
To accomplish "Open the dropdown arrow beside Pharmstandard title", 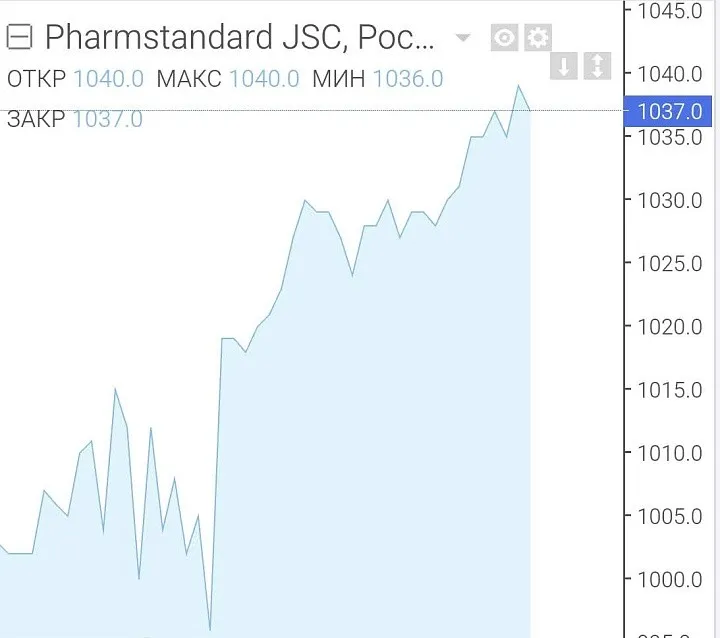I will point(463,38).
